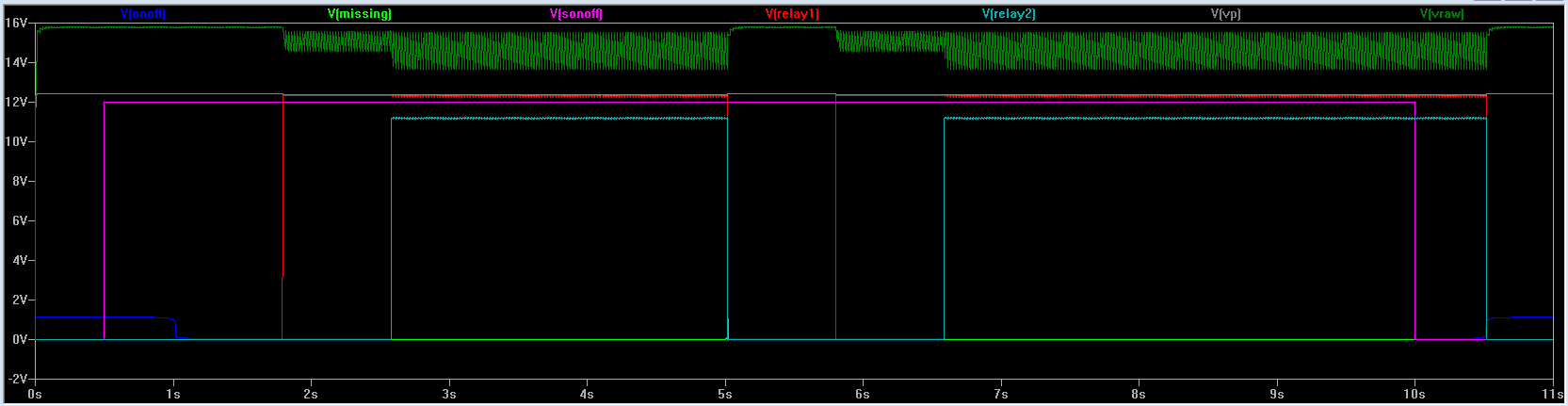
Task: Select the V[vraw] trace label
Action: tap(1442, 14)
